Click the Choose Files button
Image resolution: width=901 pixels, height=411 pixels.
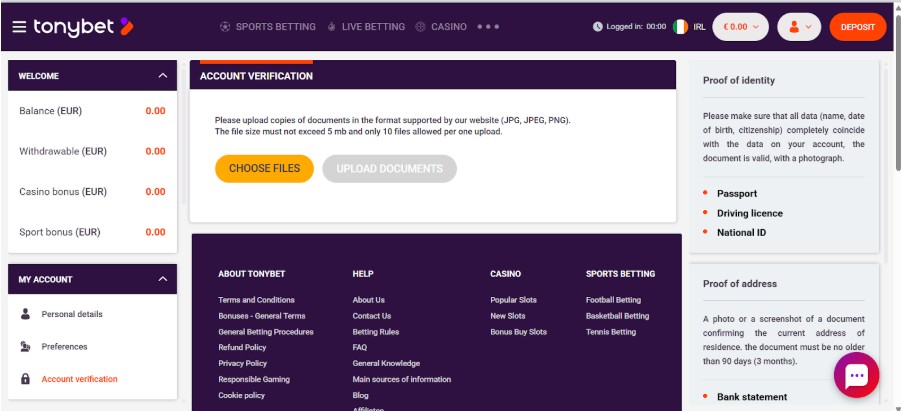coord(264,169)
